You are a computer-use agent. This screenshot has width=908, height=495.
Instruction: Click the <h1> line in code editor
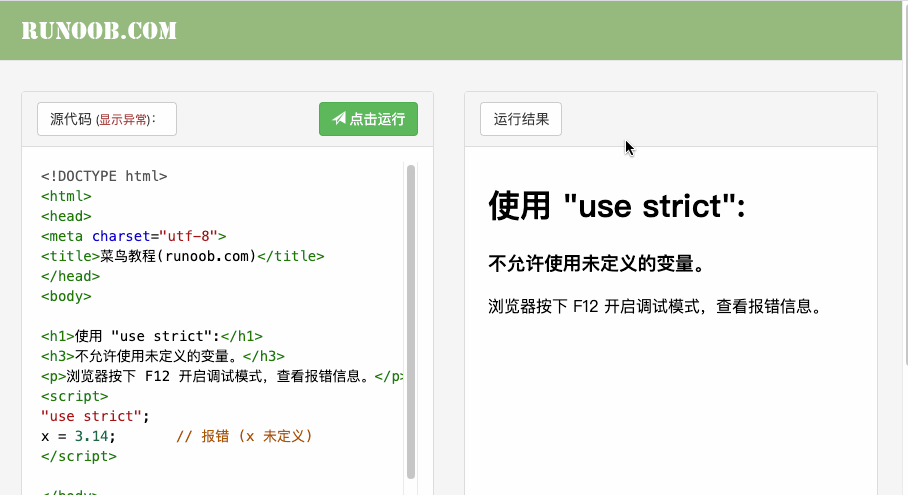[151, 336]
